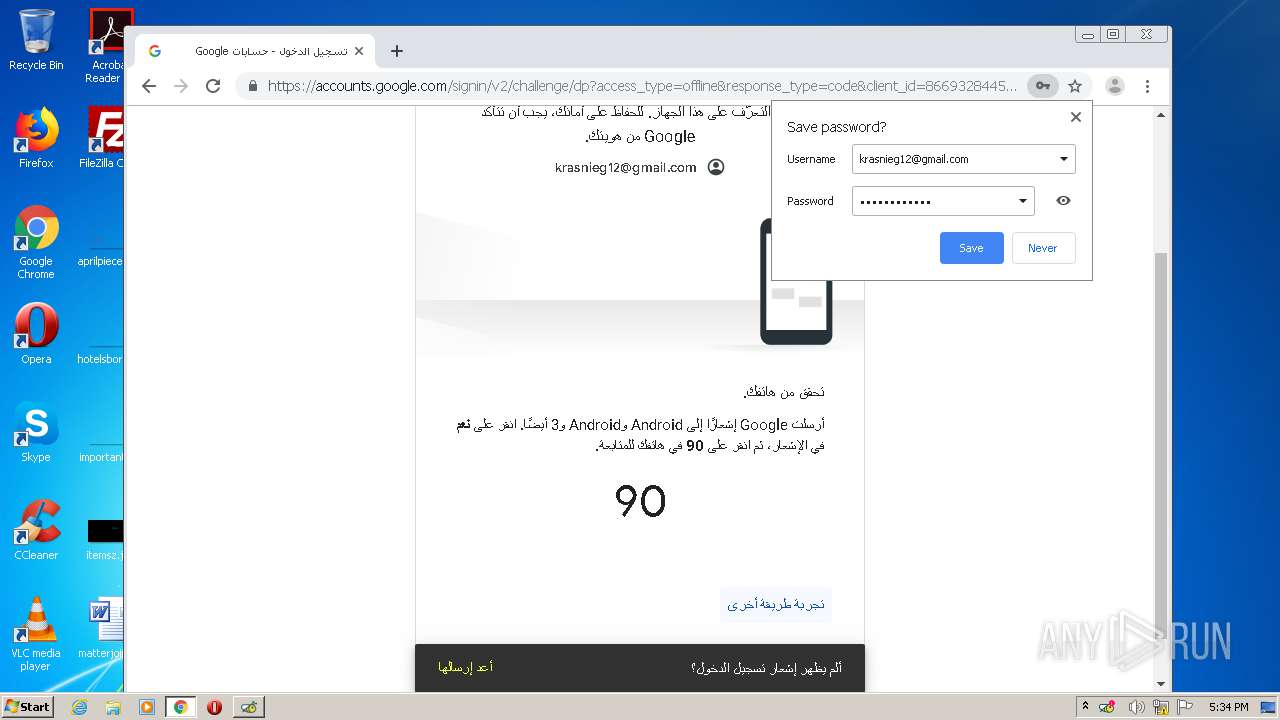The width and height of the screenshot is (1280, 720).
Task: Open the key password manager icon
Action: (1042, 86)
